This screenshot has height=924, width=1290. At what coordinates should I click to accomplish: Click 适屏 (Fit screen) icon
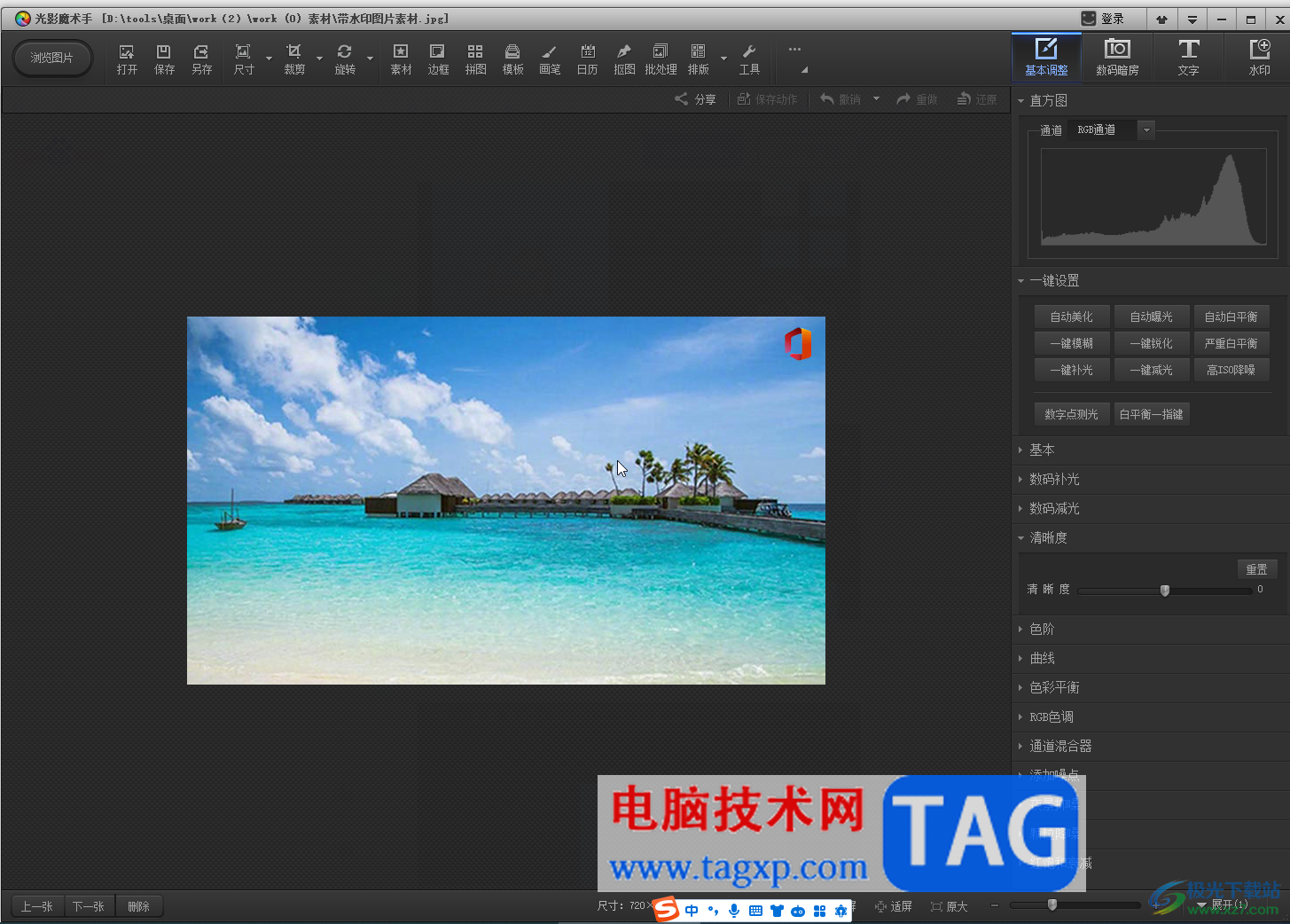893,906
